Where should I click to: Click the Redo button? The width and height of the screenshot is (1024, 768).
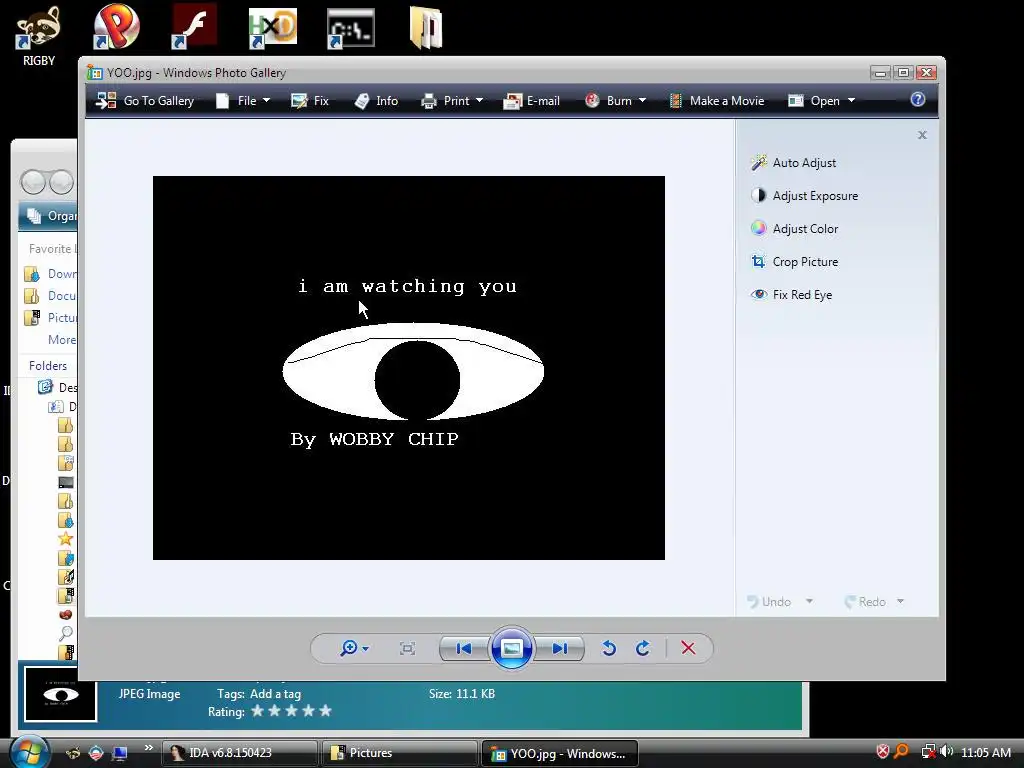tap(865, 601)
